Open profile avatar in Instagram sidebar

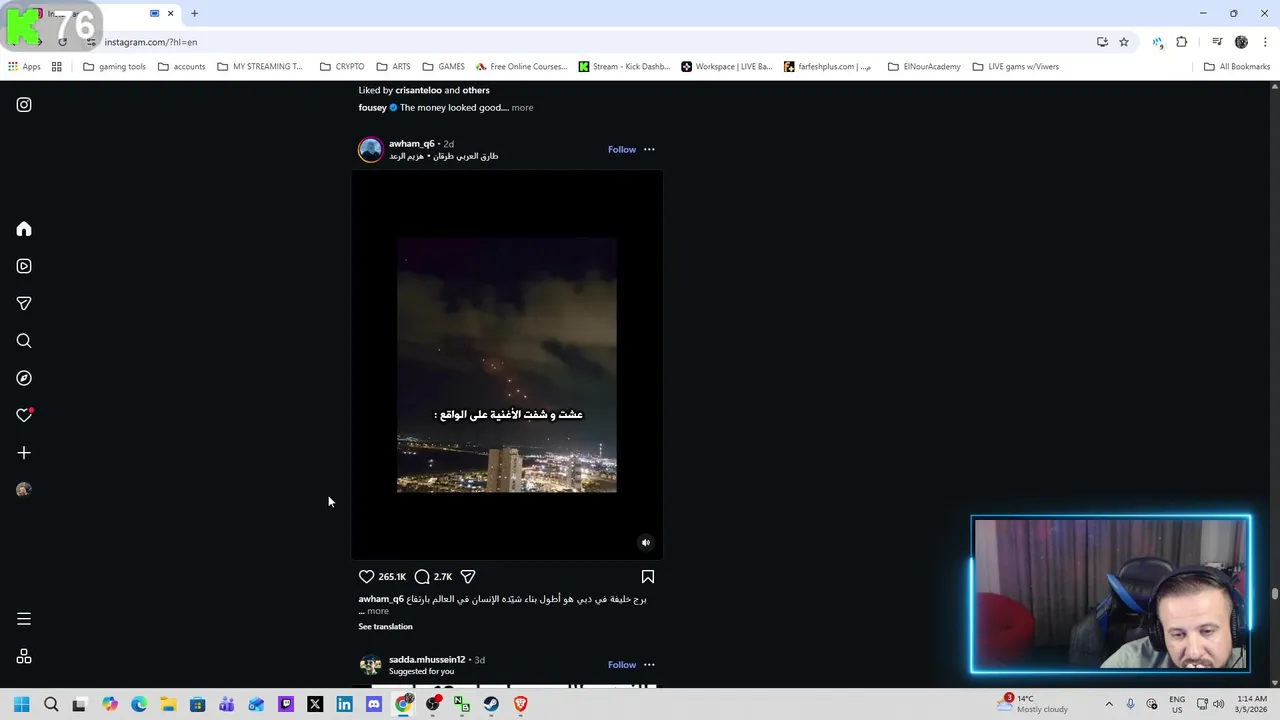tap(24, 490)
